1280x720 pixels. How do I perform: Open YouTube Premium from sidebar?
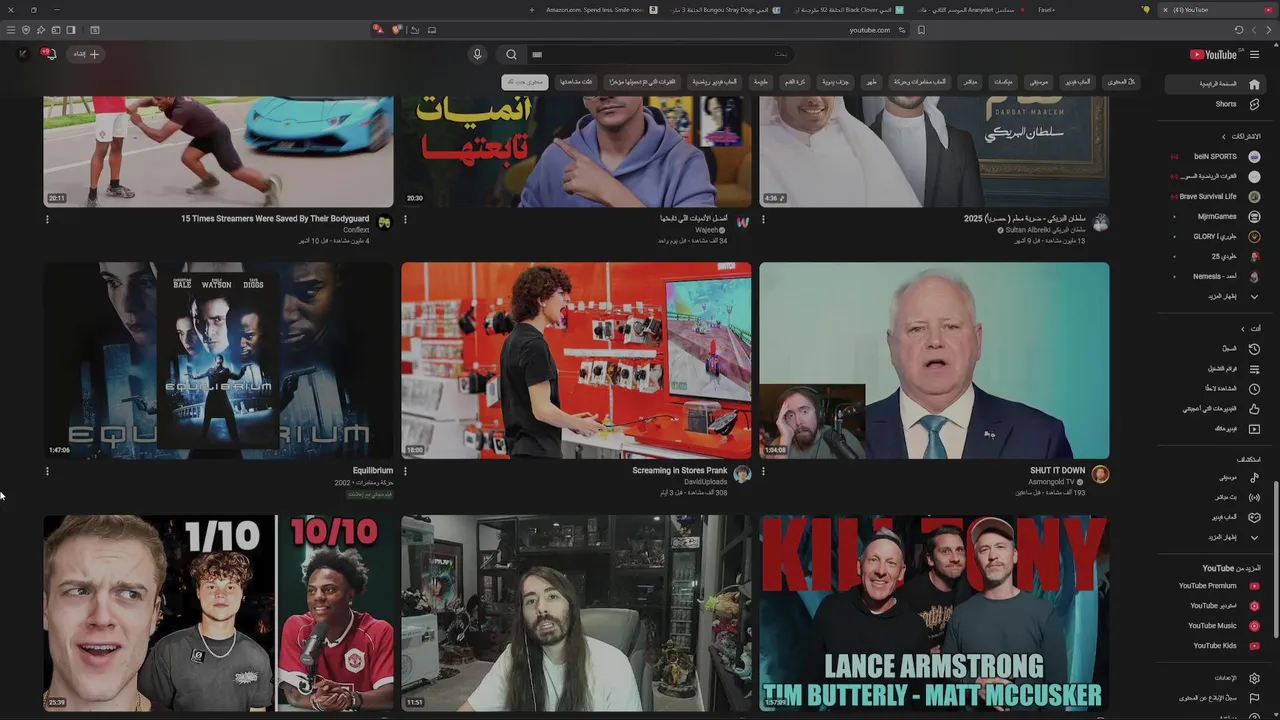tap(1214, 586)
